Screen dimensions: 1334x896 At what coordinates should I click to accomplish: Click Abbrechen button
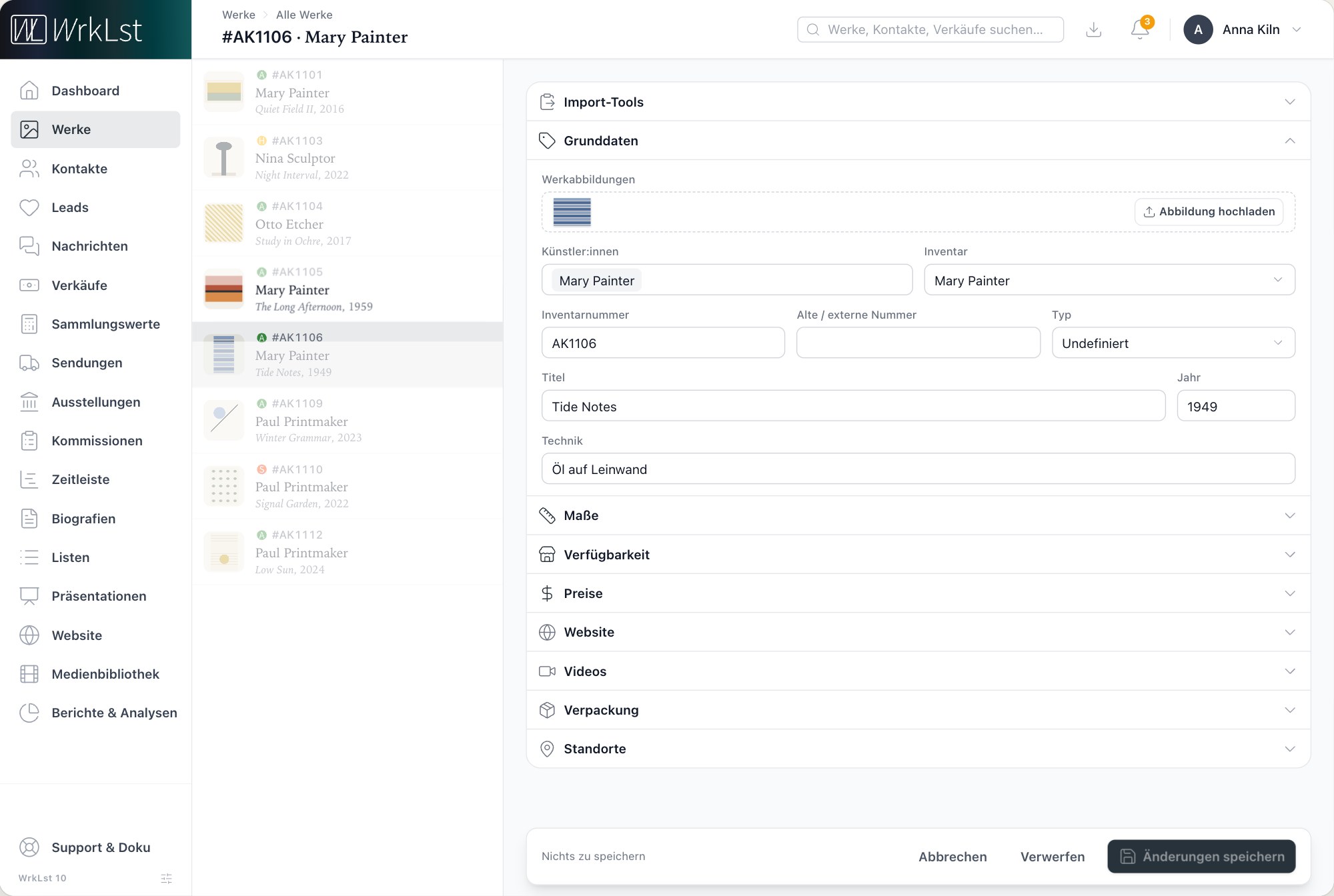[952, 857]
